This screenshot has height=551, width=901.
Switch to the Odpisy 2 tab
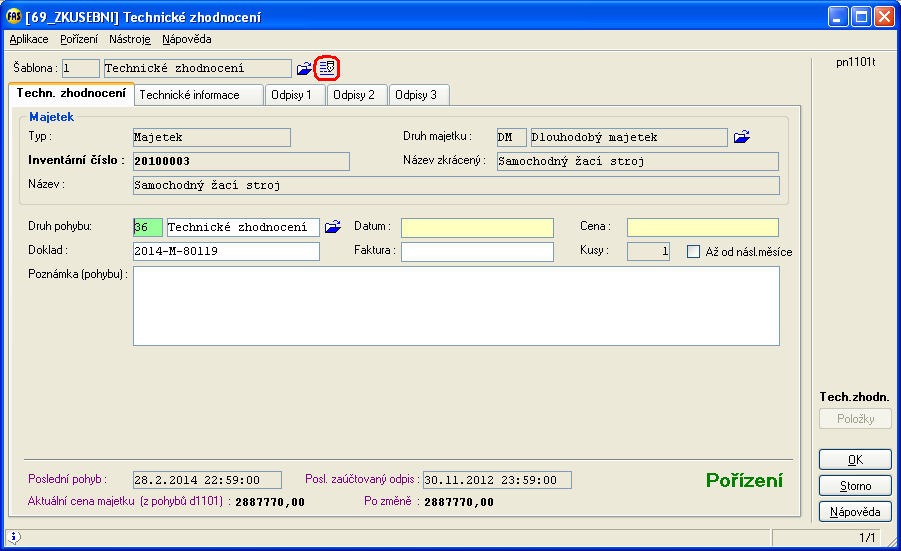(x=354, y=95)
